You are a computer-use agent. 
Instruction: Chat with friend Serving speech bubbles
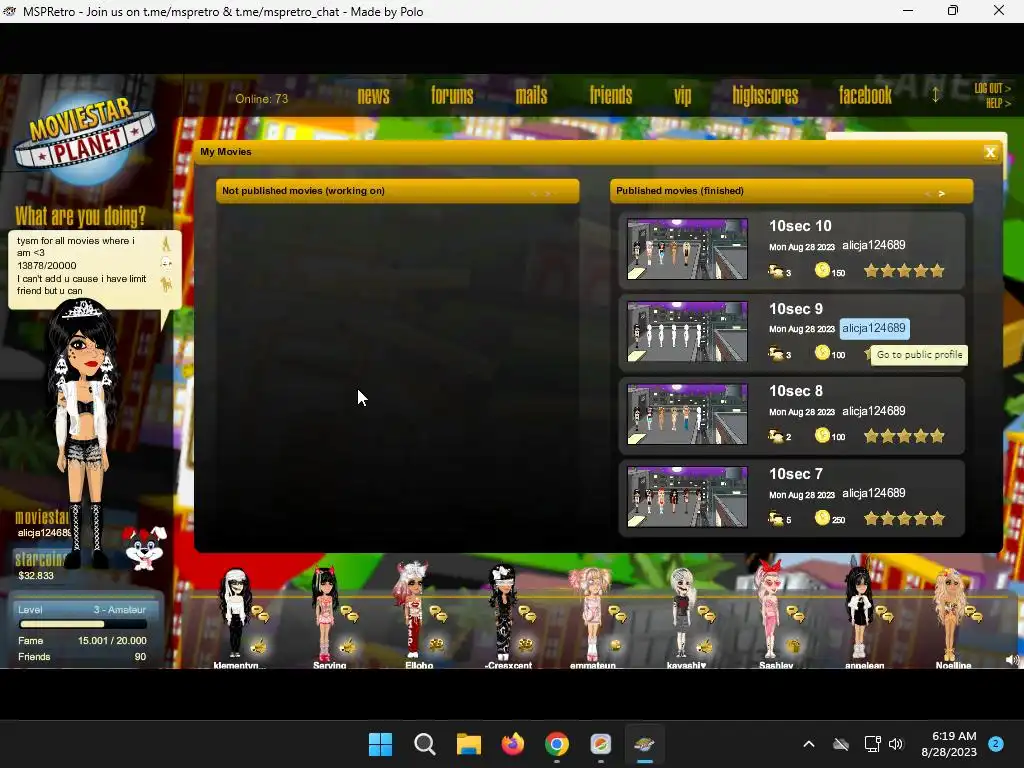pyautogui.click(x=350, y=614)
